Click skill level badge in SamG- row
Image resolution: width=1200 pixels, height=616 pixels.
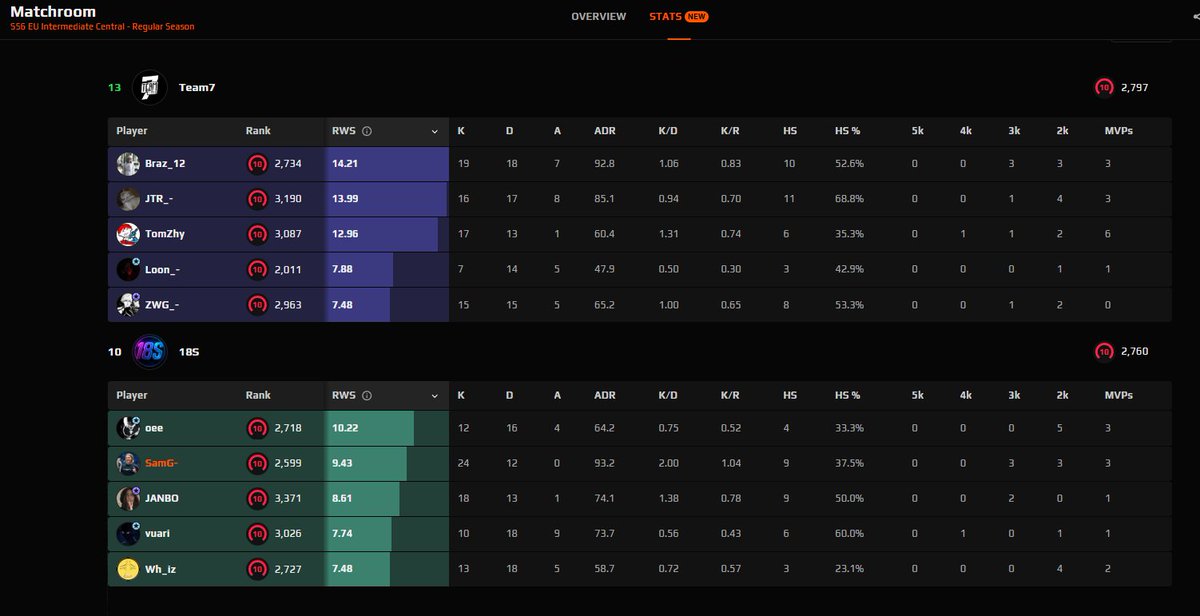257,463
